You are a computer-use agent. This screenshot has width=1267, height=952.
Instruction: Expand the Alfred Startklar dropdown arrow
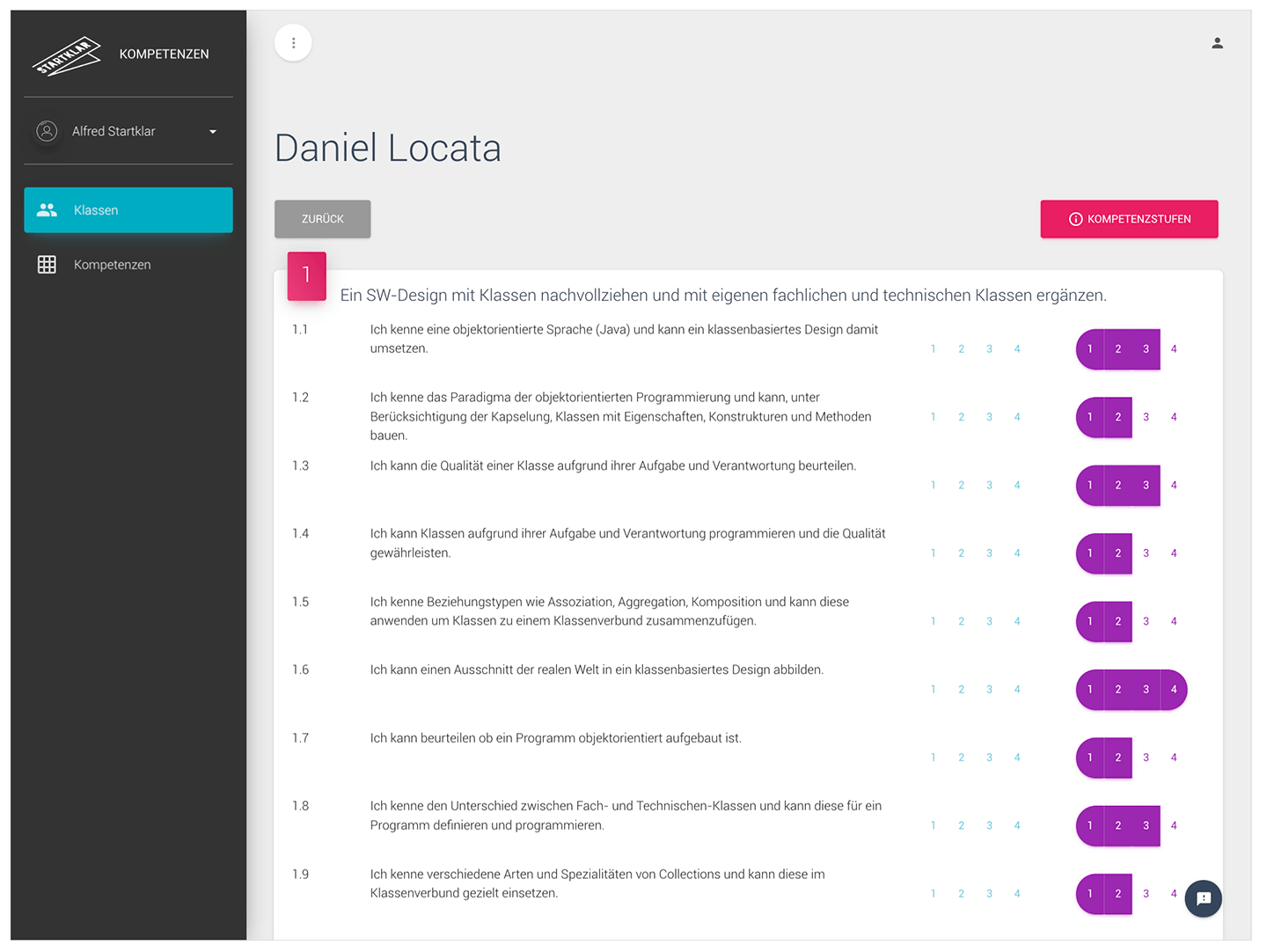click(x=212, y=132)
